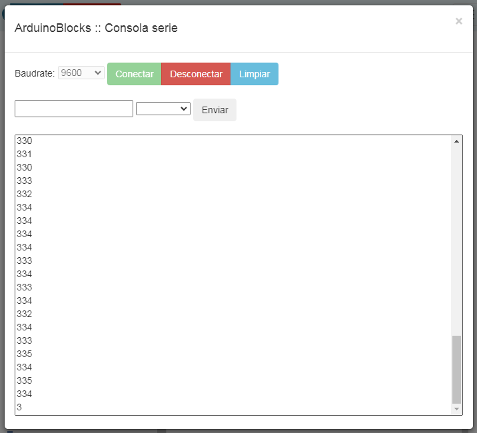Click the ArduinoBlocks :: Consola serie title
The width and height of the screenshot is (477, 433).
(x=96, y=28)
